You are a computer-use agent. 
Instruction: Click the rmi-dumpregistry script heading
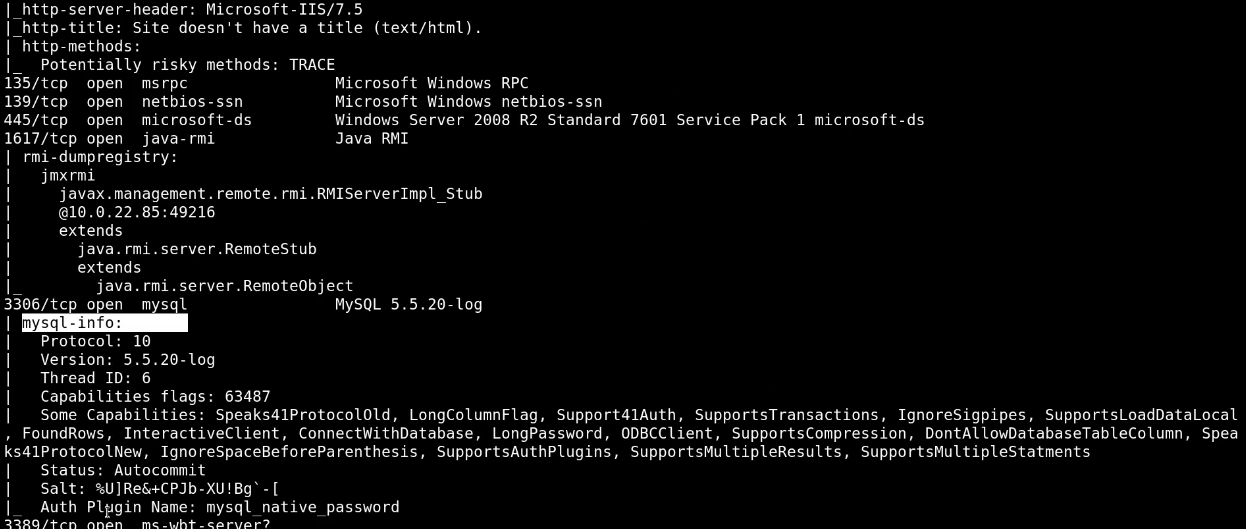pyautogui.click(x=100, y=157)
